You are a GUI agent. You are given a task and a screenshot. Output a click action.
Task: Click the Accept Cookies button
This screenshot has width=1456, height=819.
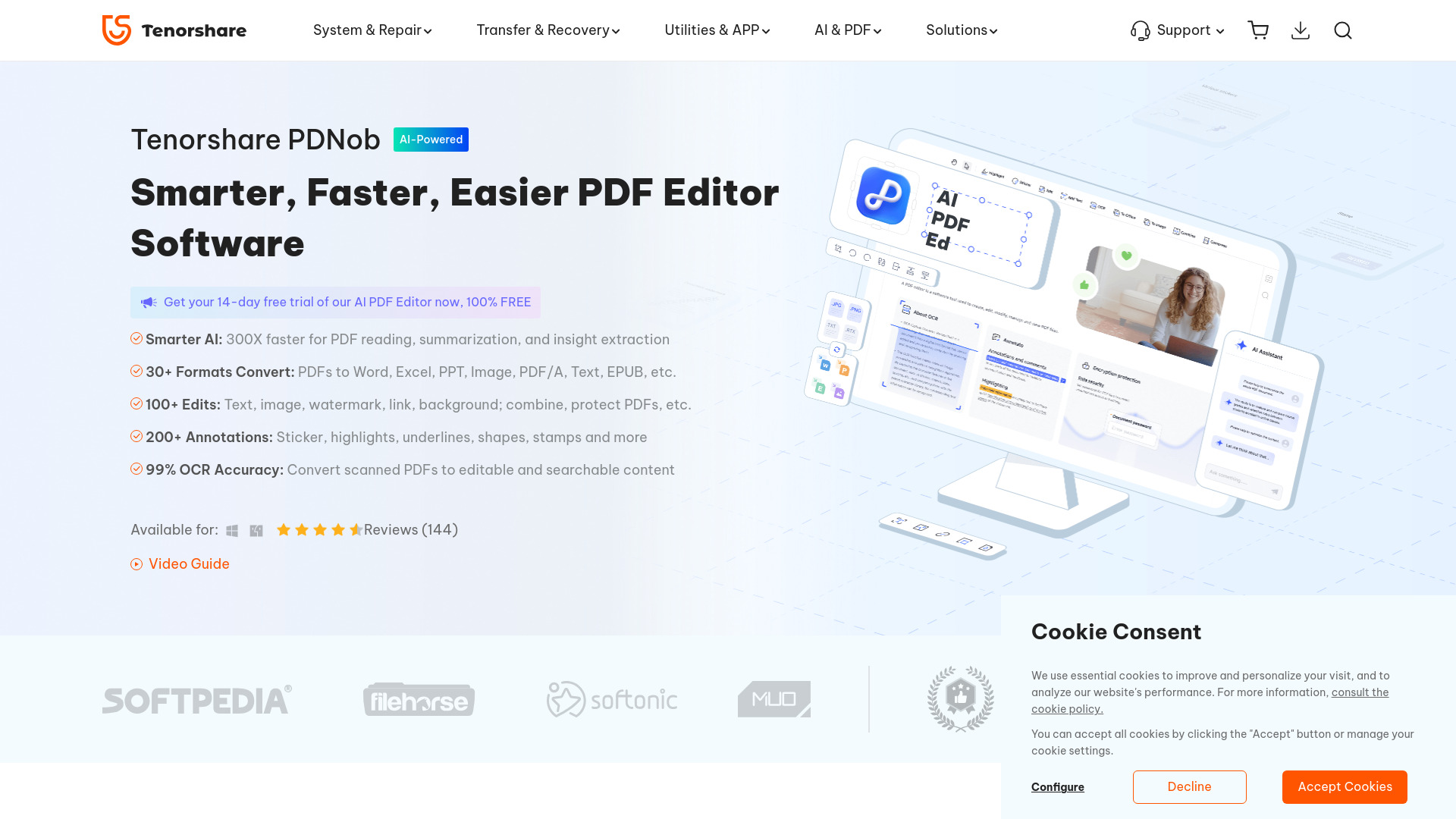1345,787
